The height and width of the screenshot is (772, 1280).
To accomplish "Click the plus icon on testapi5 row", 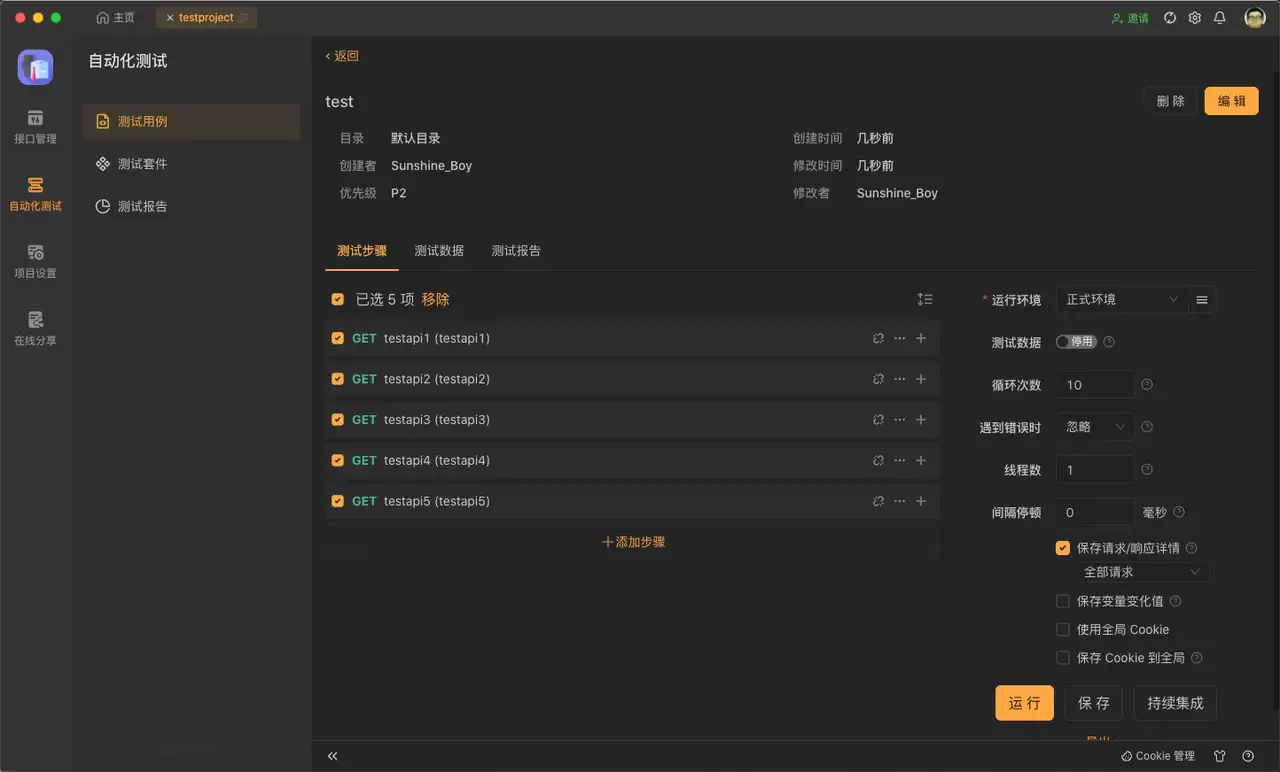I will [x=921, y=501].
